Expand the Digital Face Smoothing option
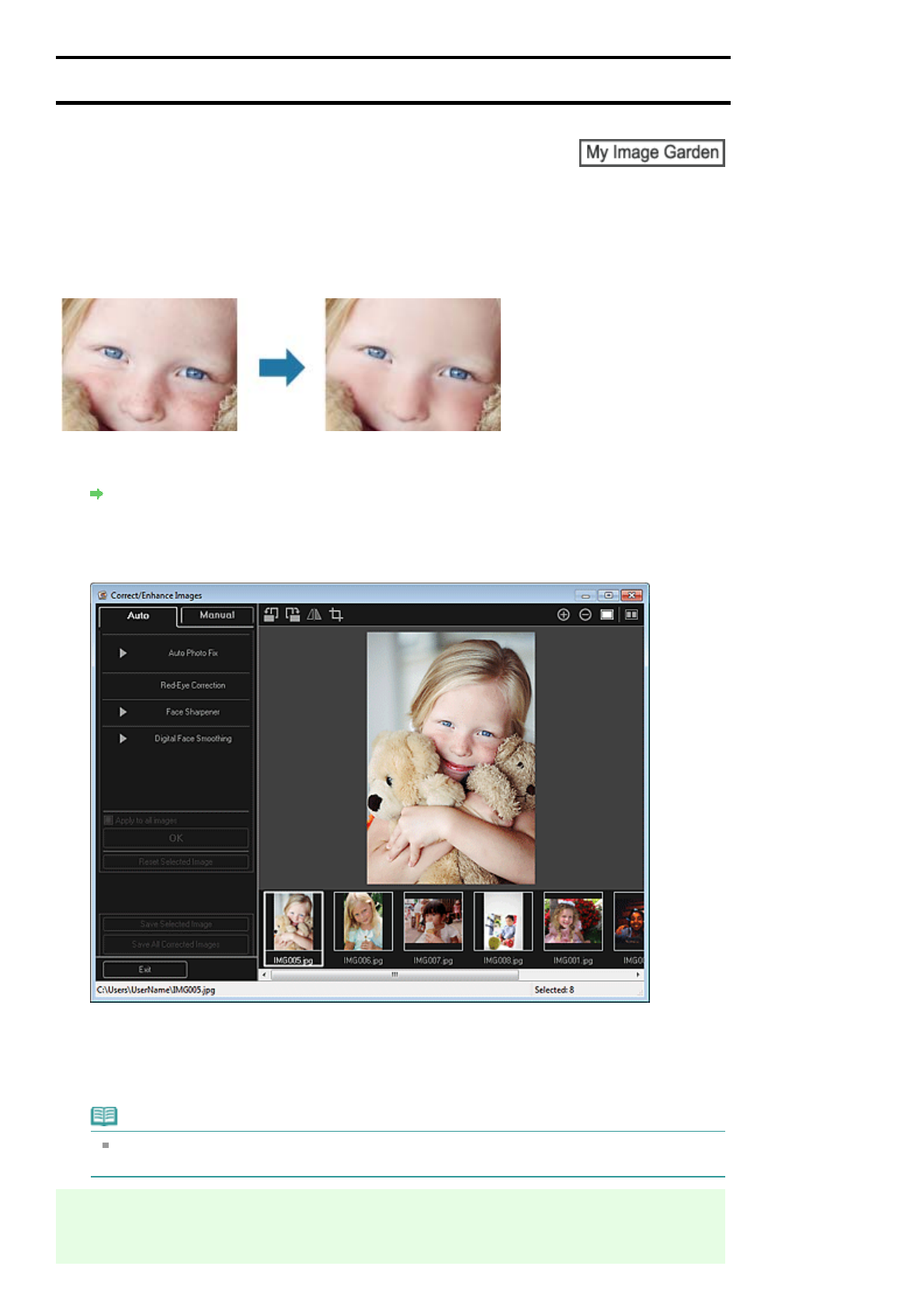The height and width of the screenshot is (1308, 924). pyautogui.click(x=123, y=739)
